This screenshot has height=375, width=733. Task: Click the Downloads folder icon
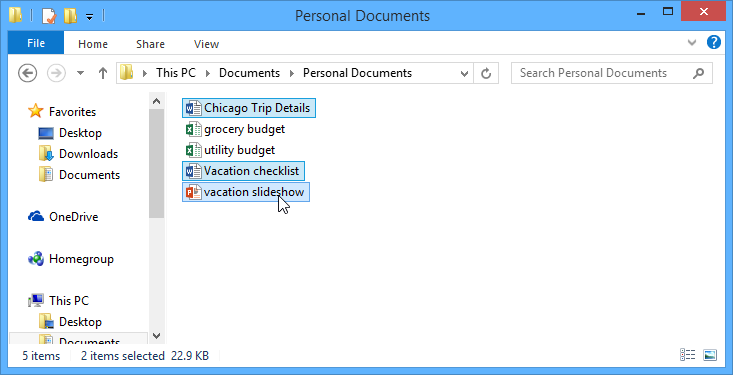46,153
